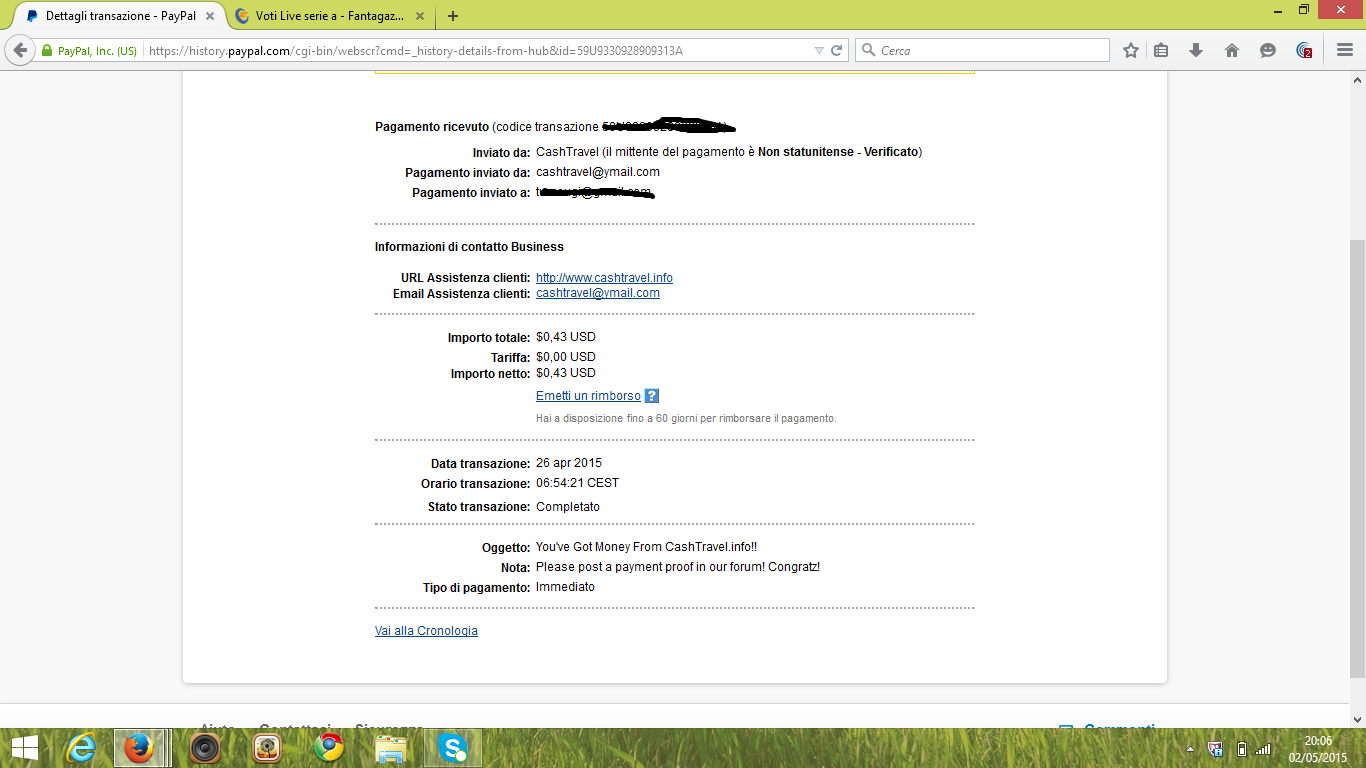Click the Importo totale $0,43 USD value

[x=566, y=337]
